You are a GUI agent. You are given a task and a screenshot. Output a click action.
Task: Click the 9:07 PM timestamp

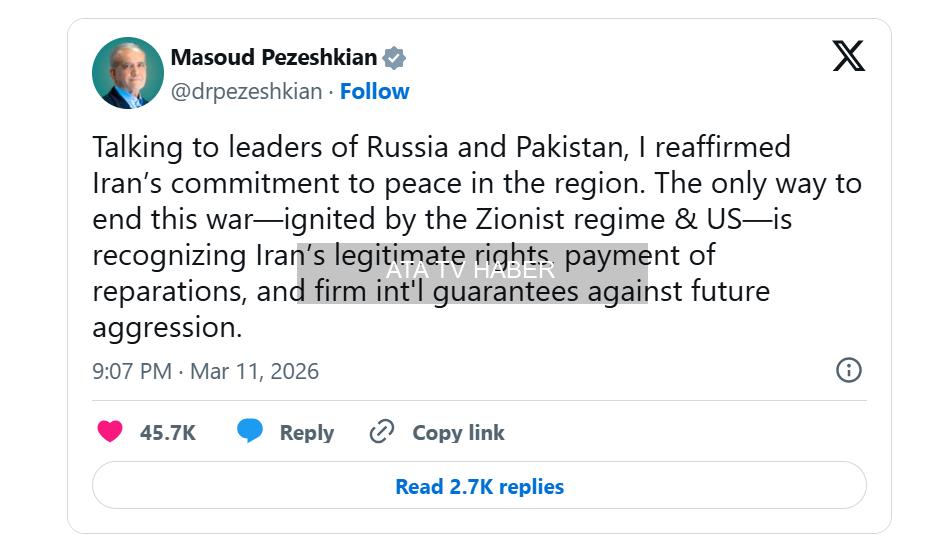[132, 372]
